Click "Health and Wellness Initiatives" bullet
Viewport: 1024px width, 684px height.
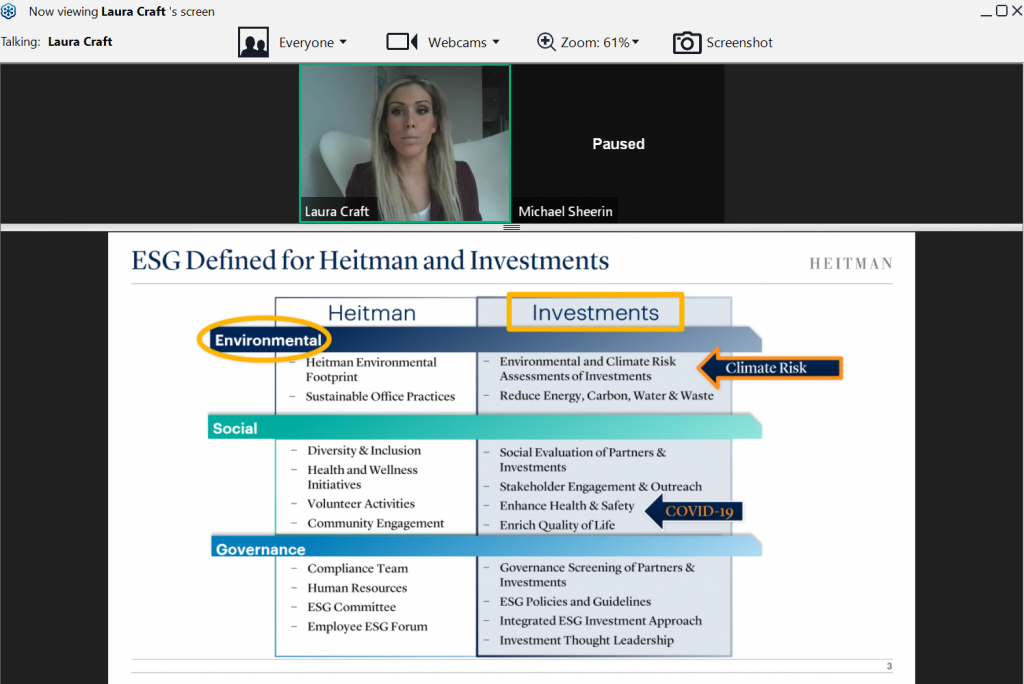tap(362, 478)
